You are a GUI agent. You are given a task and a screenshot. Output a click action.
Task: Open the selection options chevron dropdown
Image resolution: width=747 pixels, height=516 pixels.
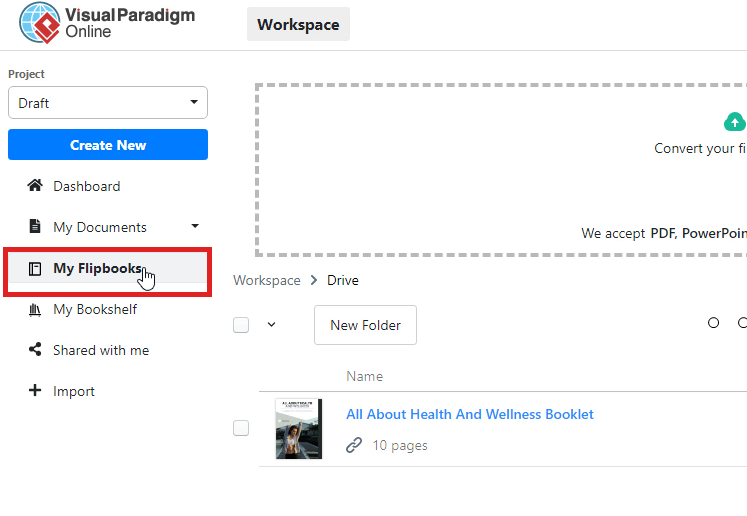[x=271, y=324]
